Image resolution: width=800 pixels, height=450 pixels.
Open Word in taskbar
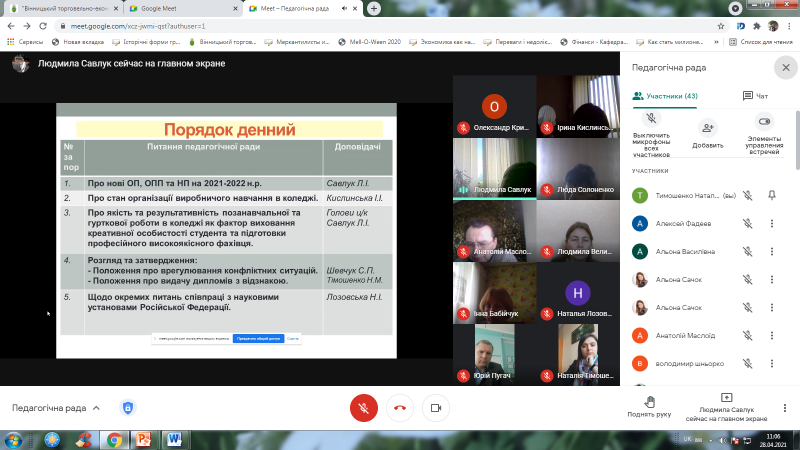[x=174, y=440]
